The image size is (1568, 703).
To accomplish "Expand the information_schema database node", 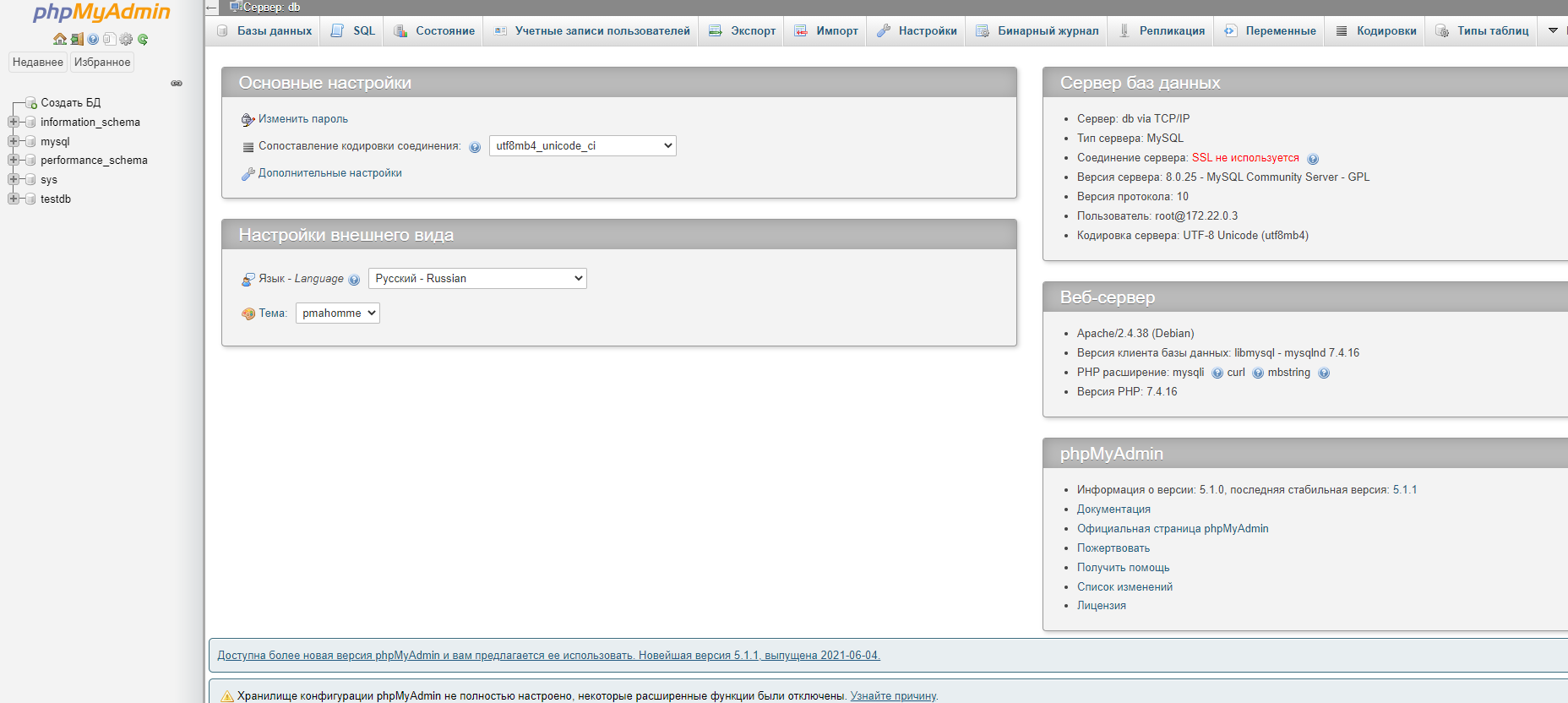I will (14, 122).
